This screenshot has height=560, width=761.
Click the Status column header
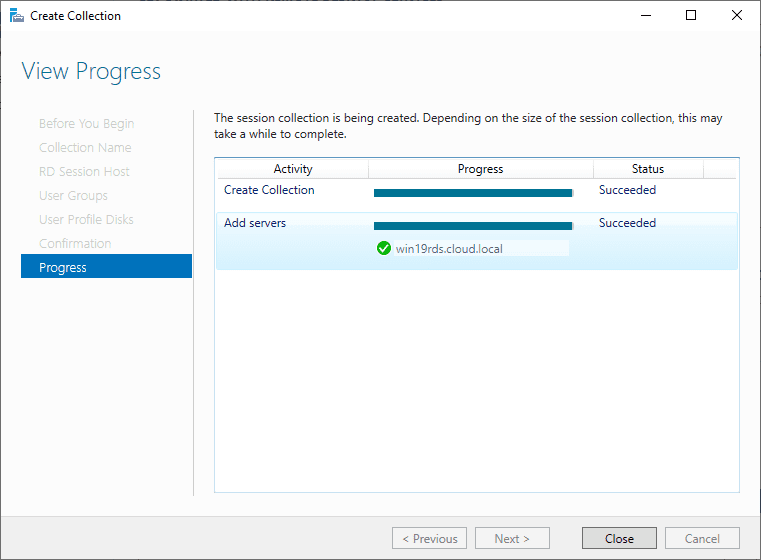(648, 169)
